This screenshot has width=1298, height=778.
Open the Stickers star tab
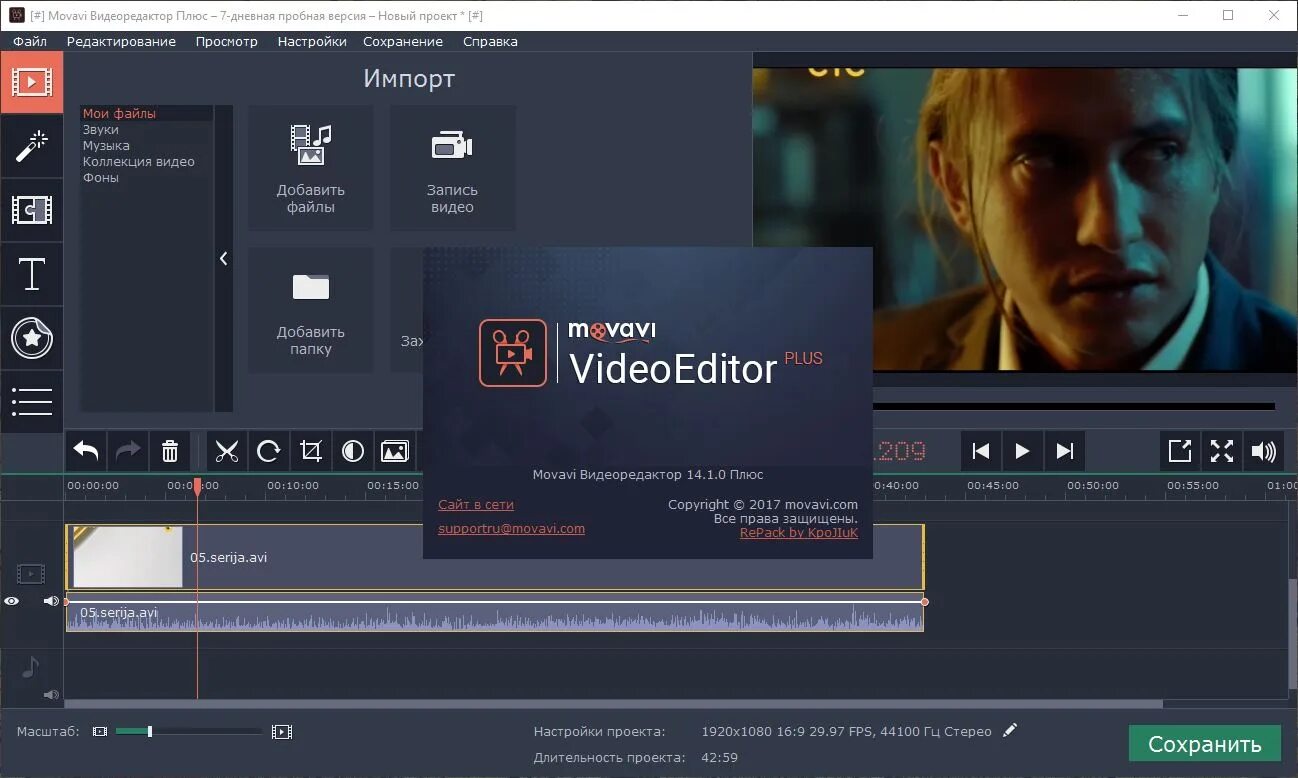pos(31,338)
